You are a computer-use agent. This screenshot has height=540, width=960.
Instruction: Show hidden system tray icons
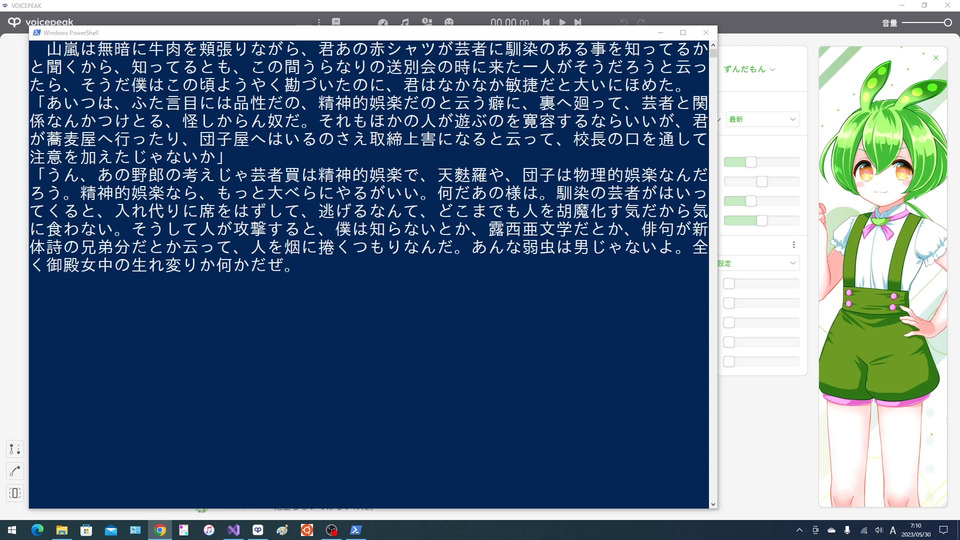[x=799, y=530]
